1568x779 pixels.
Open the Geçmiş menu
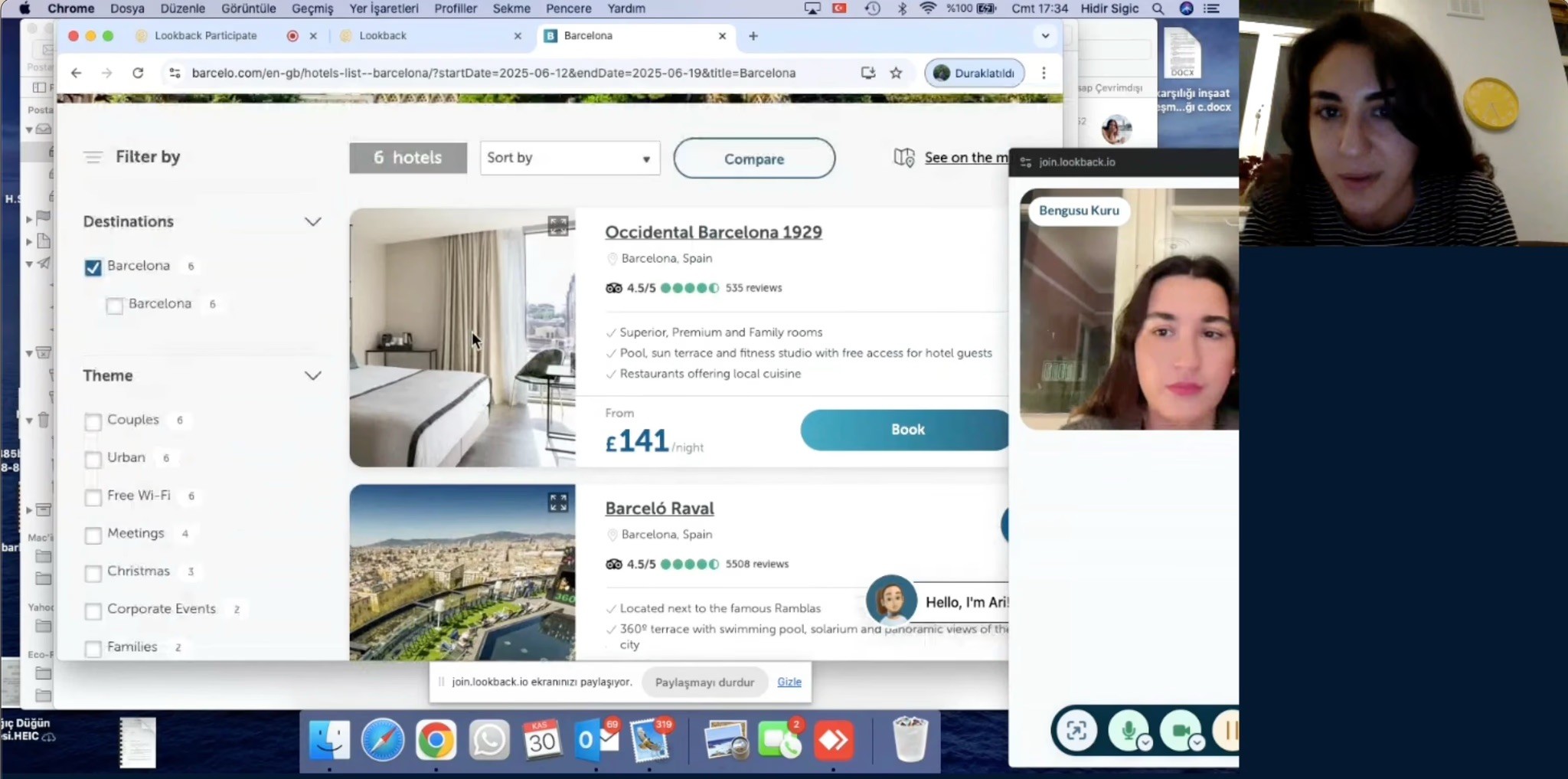[312, 8]
